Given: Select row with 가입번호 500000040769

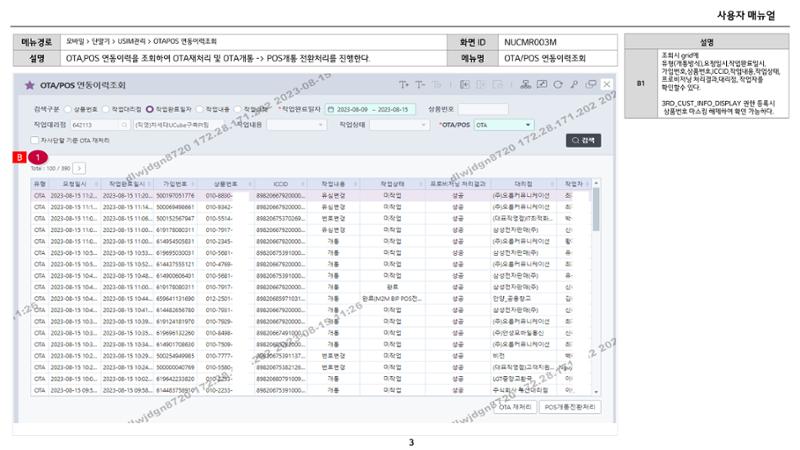Looking at the screenshot, I should coord(312,367).
